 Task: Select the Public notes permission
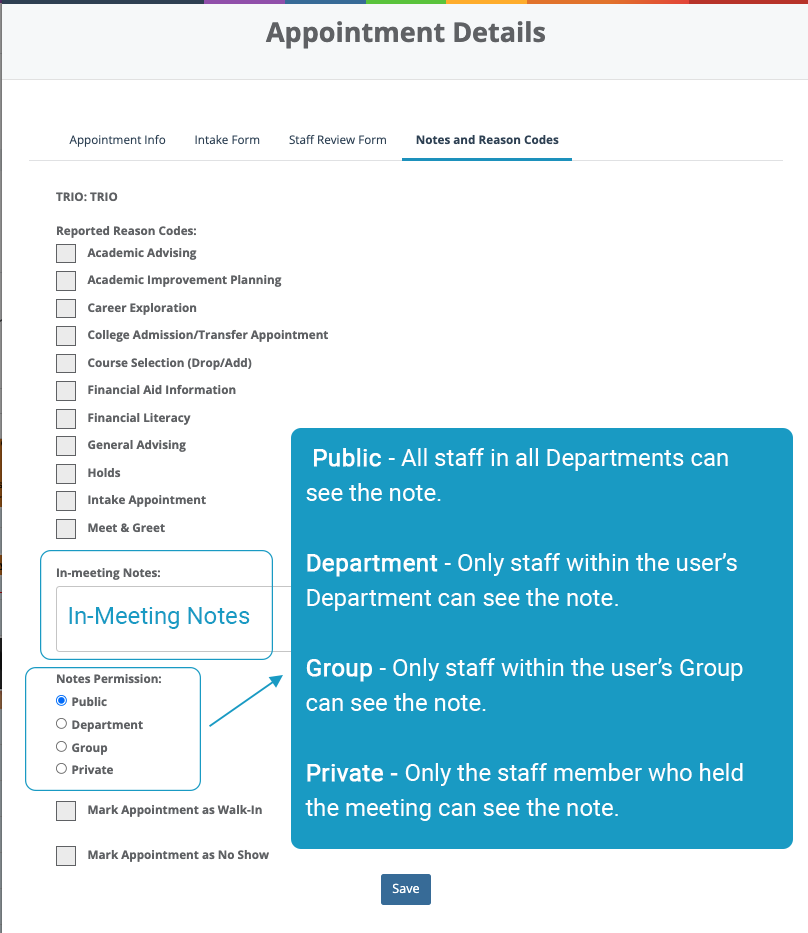tap(60, 701)
